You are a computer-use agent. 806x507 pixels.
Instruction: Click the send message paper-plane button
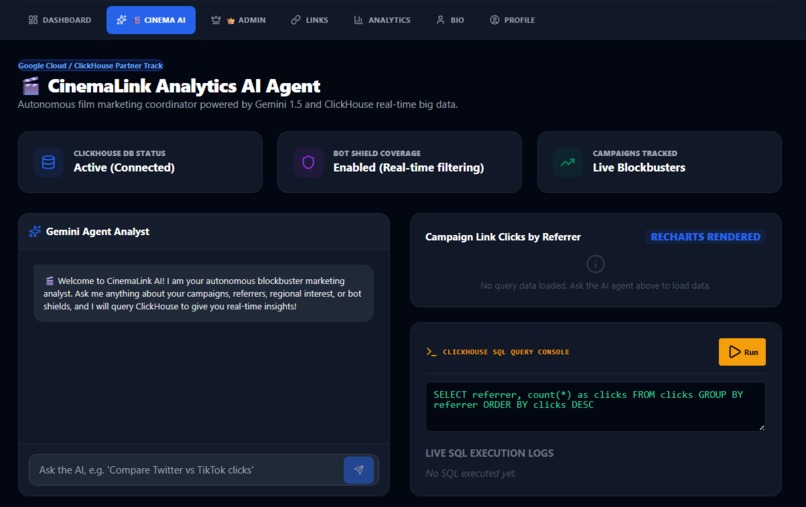[359, 469]
